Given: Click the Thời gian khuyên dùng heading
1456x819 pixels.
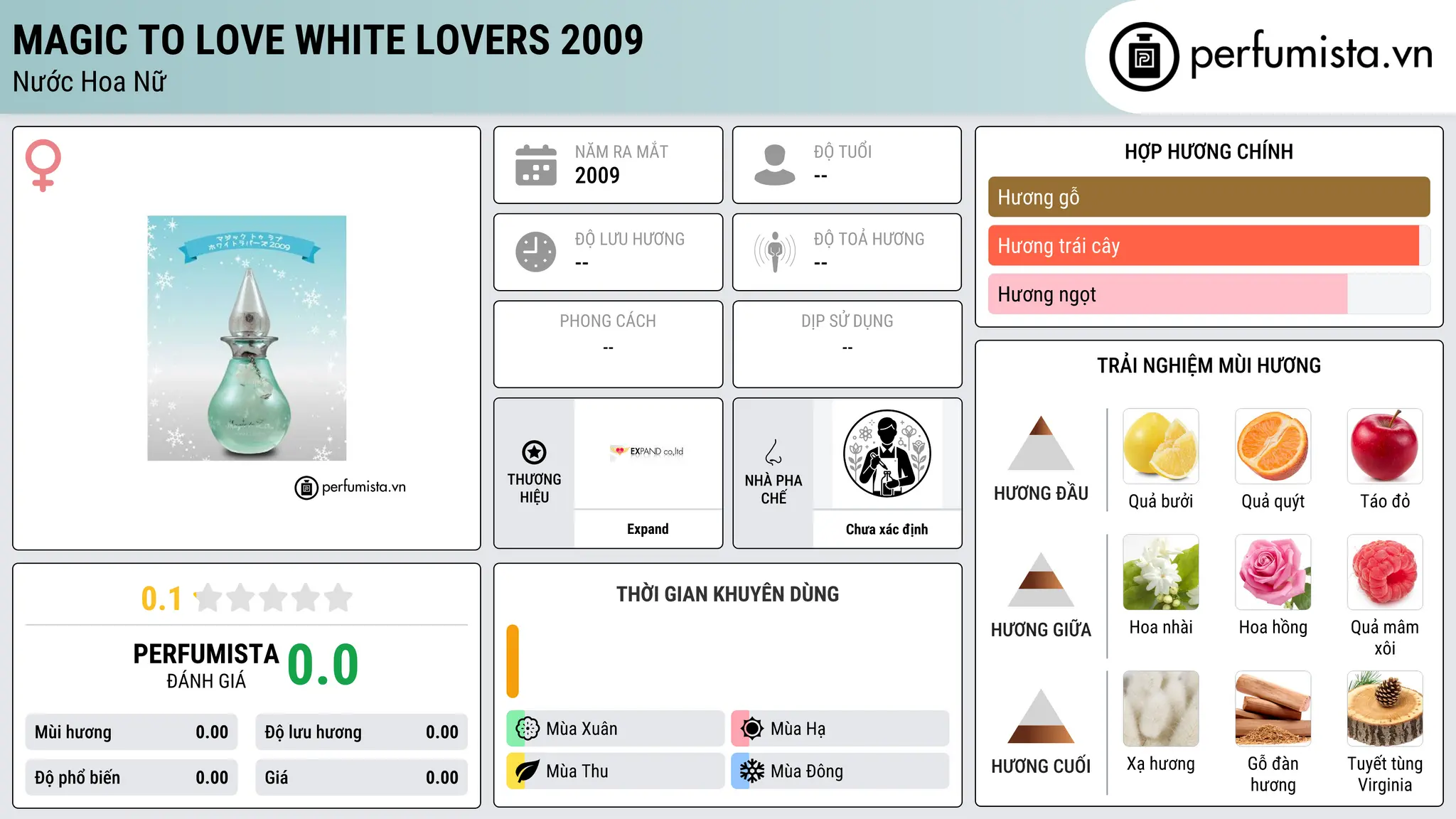Looking at the screenshot, I should [727, 594].
